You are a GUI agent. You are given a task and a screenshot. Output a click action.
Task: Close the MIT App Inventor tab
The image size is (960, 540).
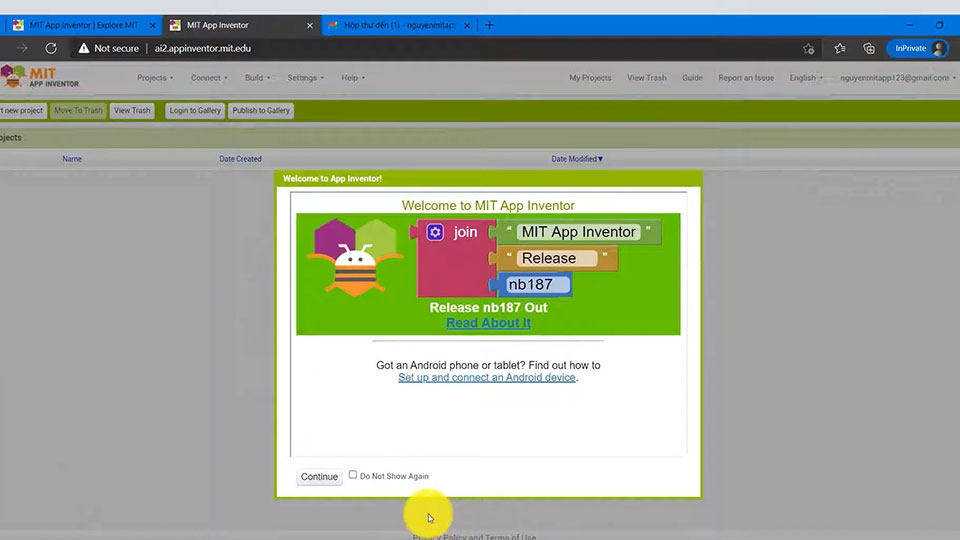click(x=310, y=25)
